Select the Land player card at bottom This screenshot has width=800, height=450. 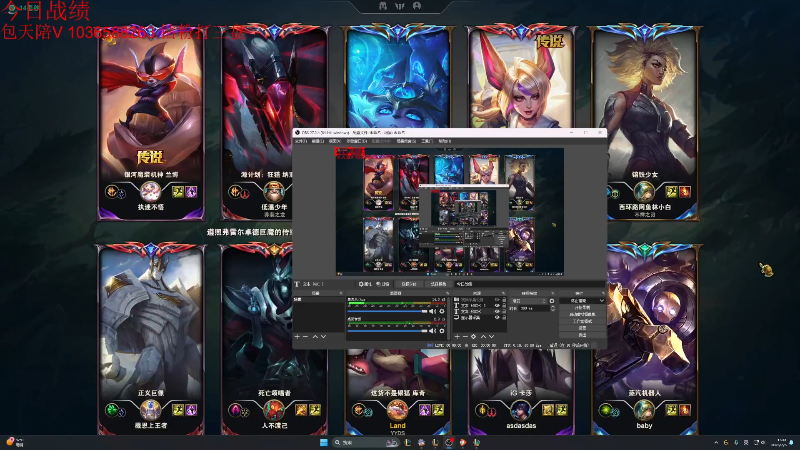(397, 392)
